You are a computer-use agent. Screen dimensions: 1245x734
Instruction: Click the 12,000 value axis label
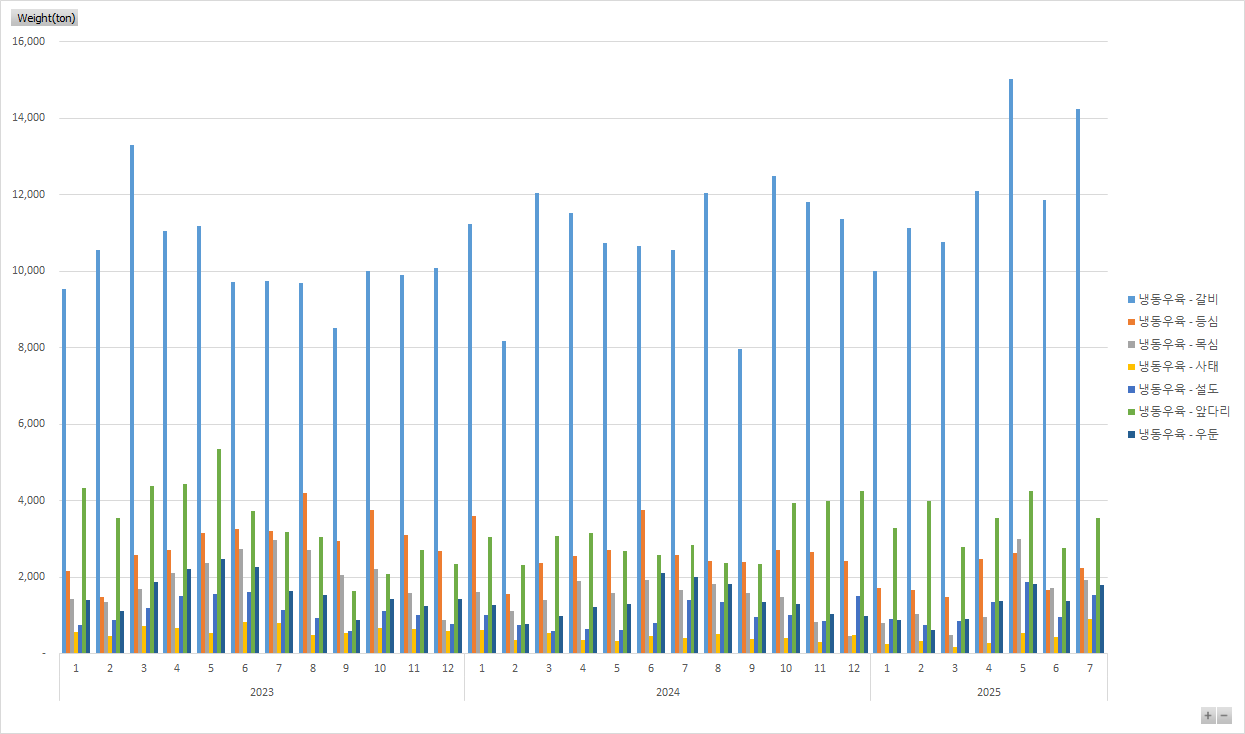tap(29, 194)
